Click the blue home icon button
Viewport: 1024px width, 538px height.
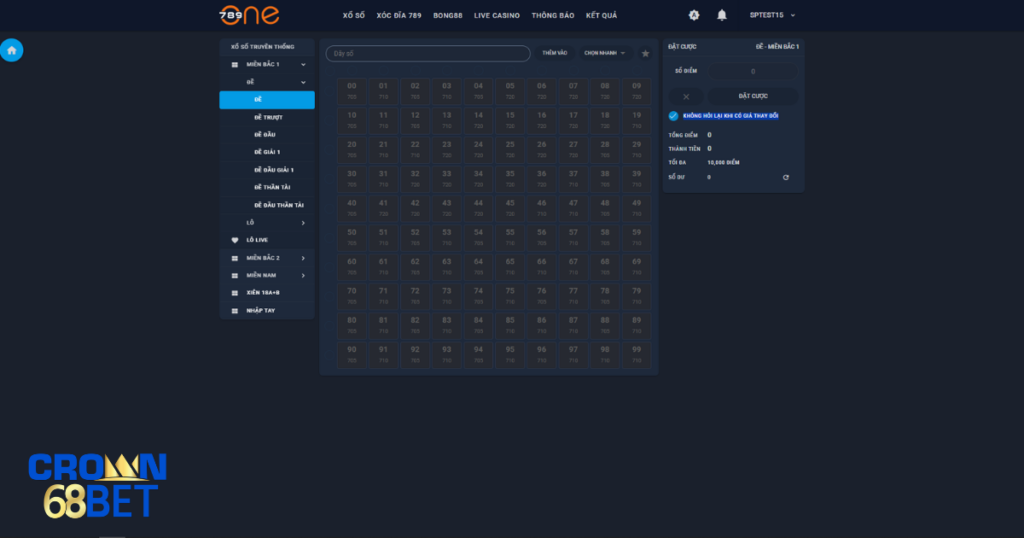pos(12,50)
